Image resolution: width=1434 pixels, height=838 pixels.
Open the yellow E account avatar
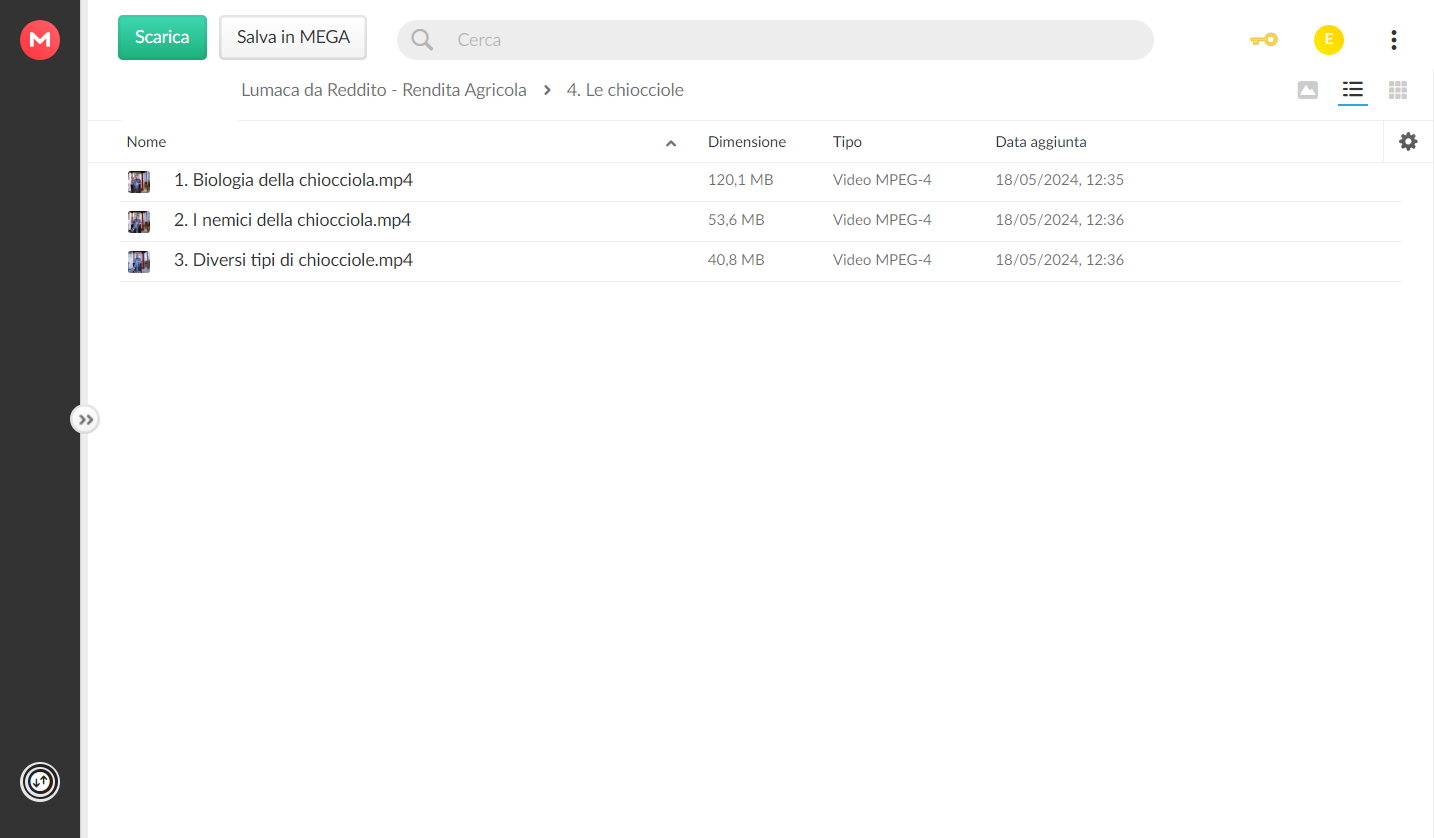click(1328, 40)
